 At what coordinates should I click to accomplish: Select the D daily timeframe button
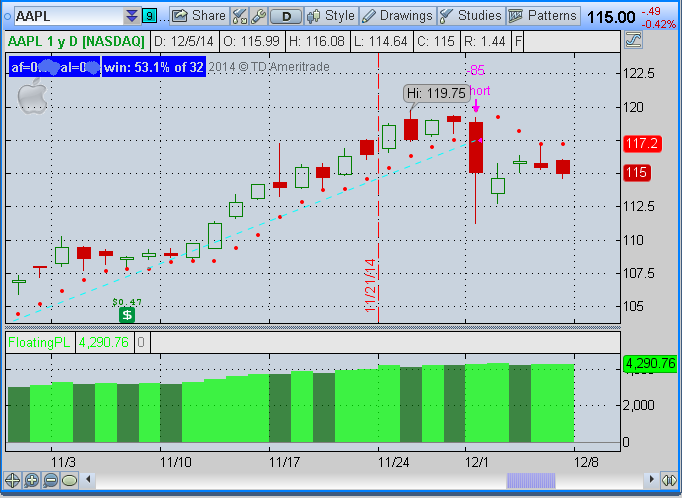286,17
